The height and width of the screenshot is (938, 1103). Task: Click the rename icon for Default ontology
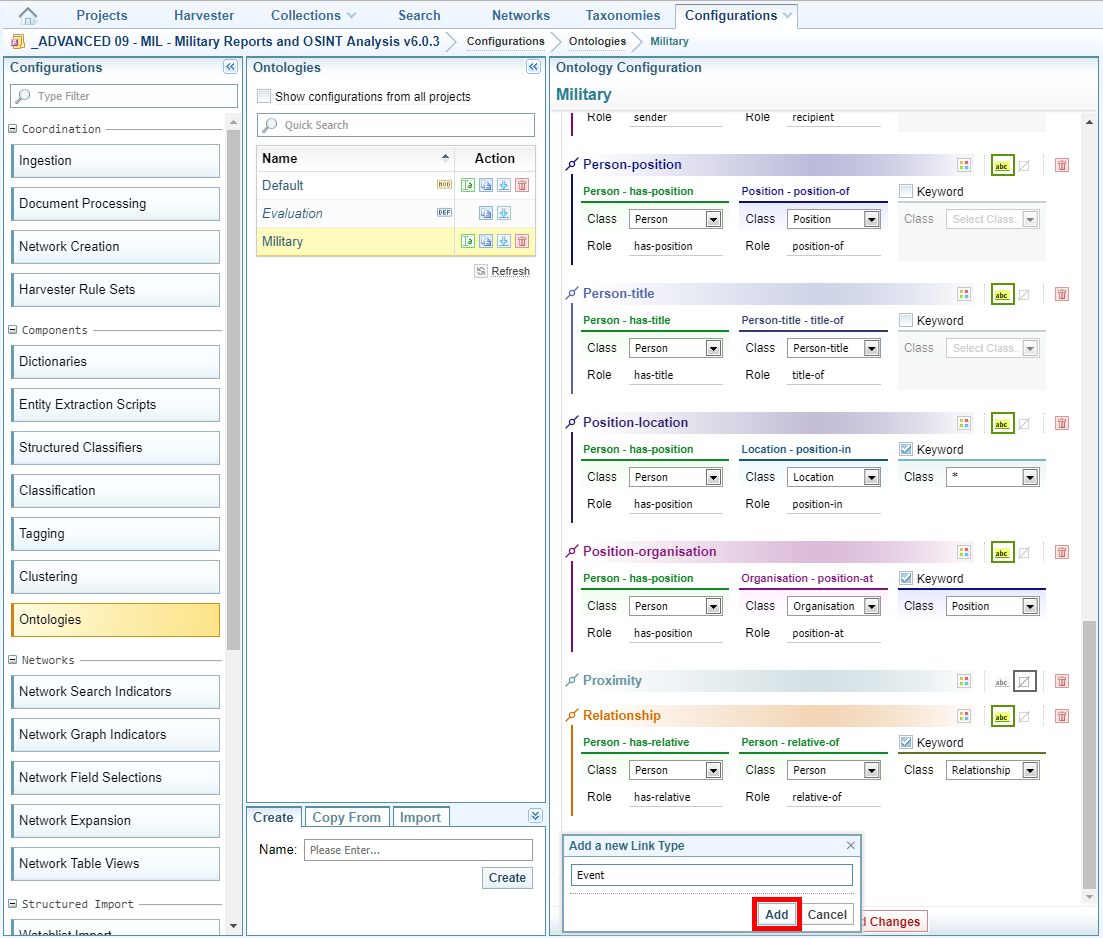[468, 185]
